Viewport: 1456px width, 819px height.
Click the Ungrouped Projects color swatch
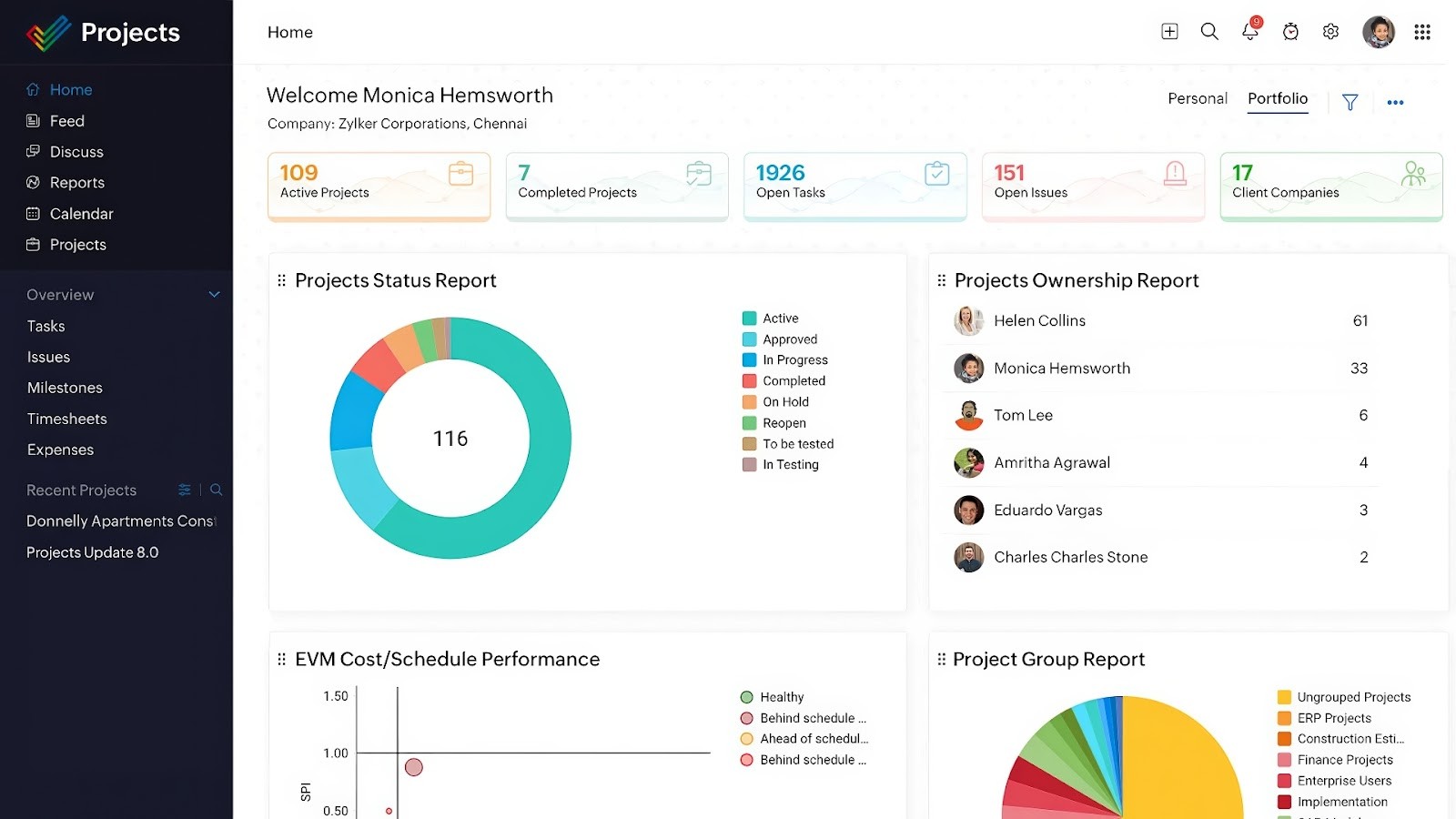pyautogui.click(x=1284, y=696)
